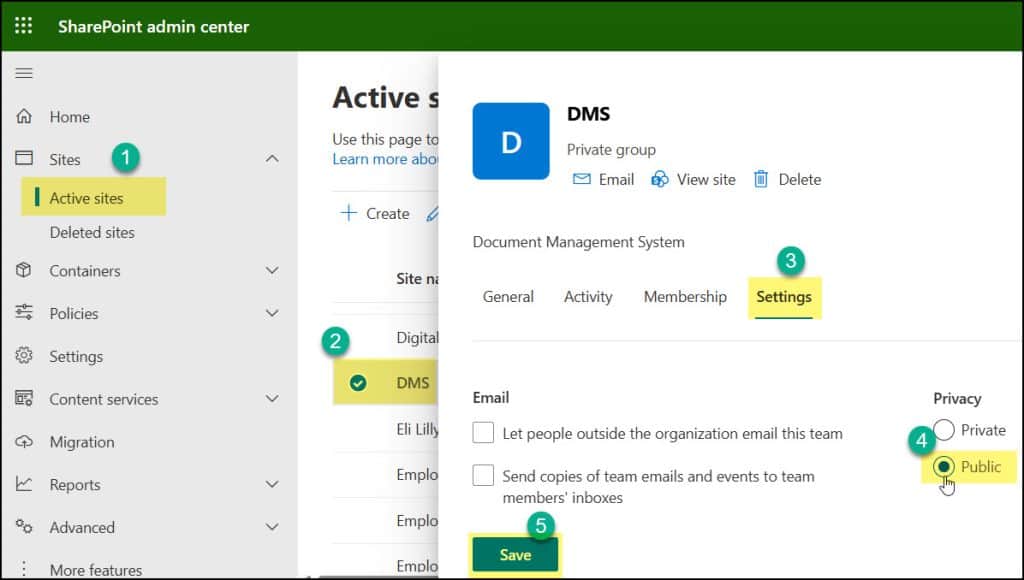Click the plus icon beside Create
This screenshot has width=1024, height=580.
[349, 213]
